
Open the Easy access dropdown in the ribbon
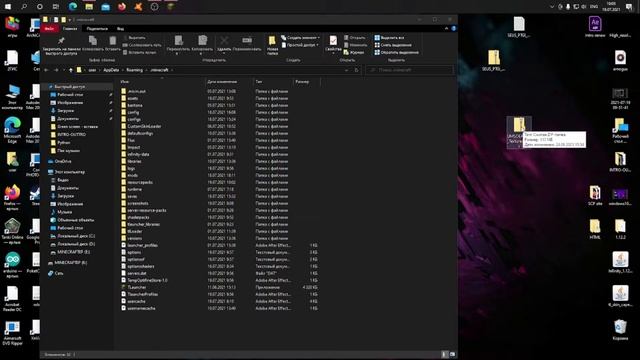pos(300,45)
